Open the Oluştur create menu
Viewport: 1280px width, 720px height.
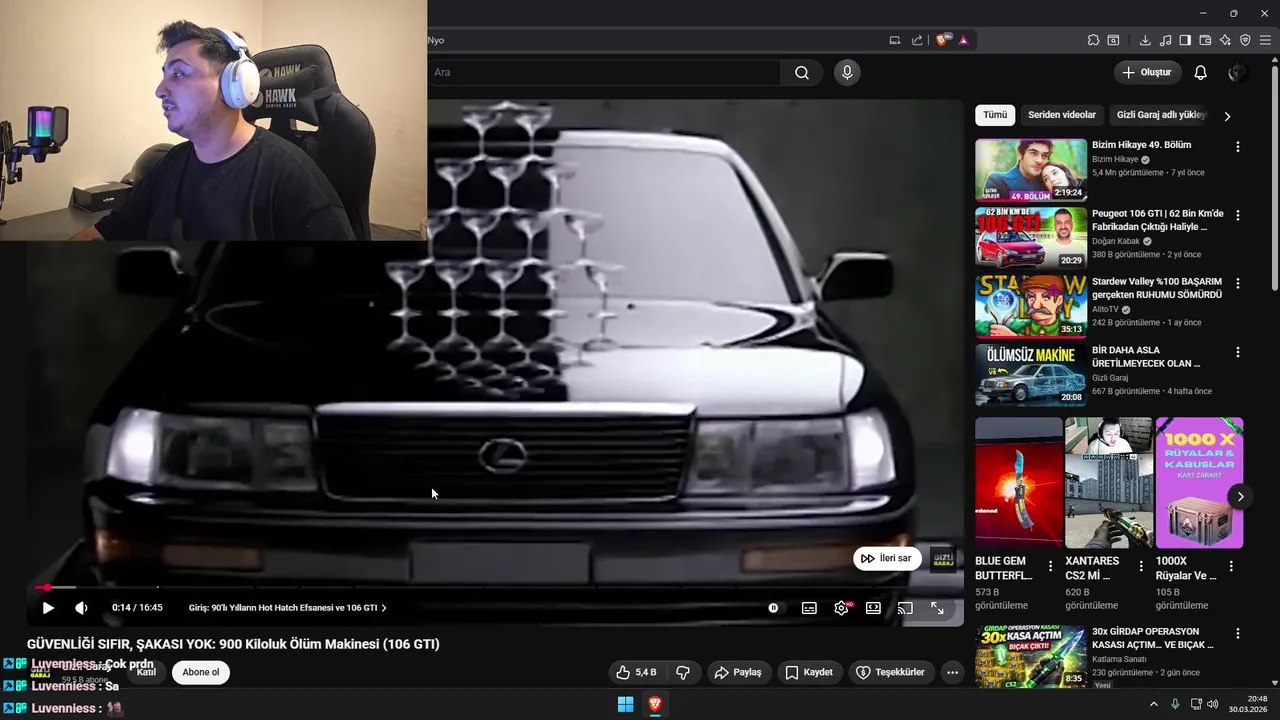1148,72
